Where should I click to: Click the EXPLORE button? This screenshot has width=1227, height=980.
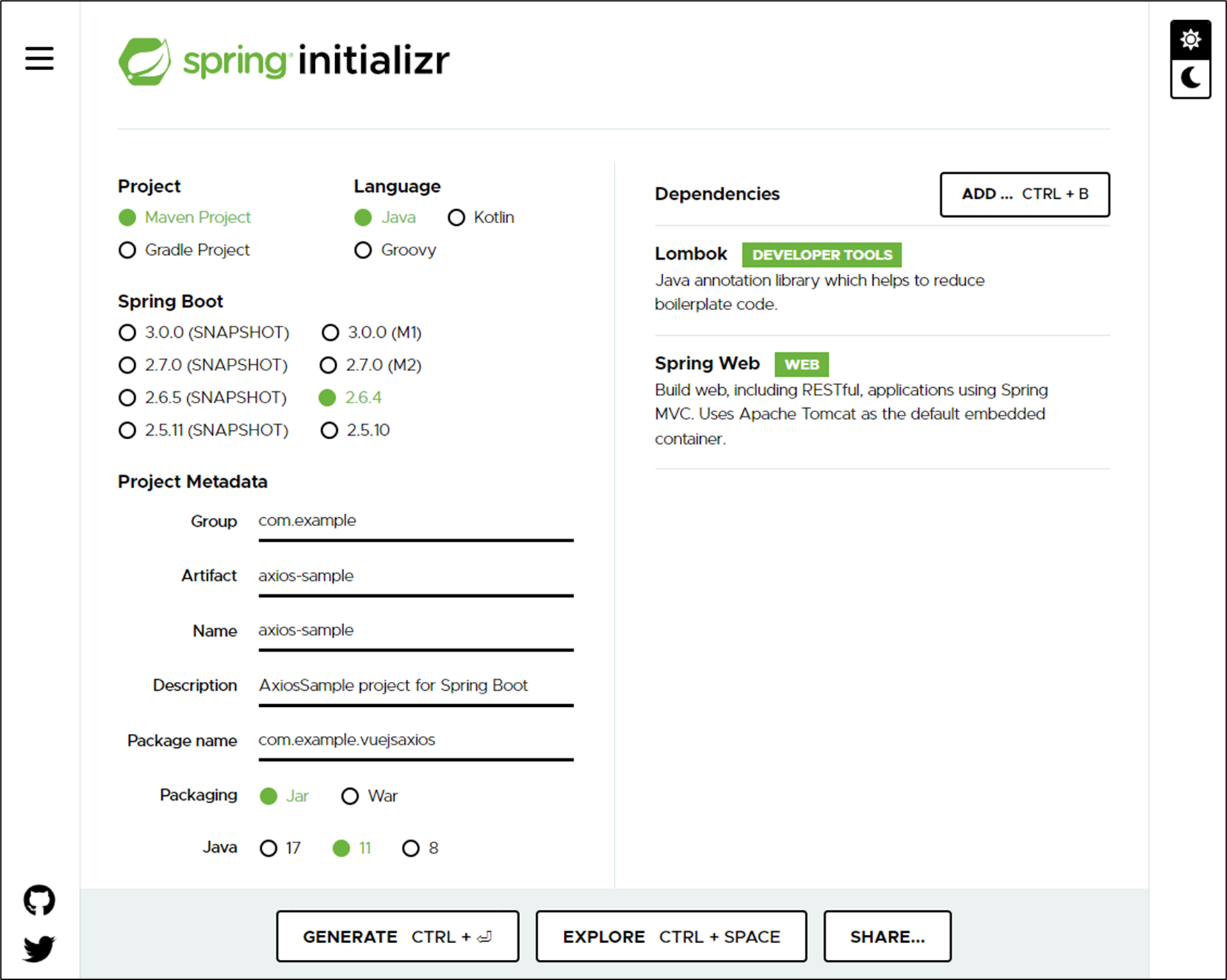pyautogui.click(x=670, y=936)
